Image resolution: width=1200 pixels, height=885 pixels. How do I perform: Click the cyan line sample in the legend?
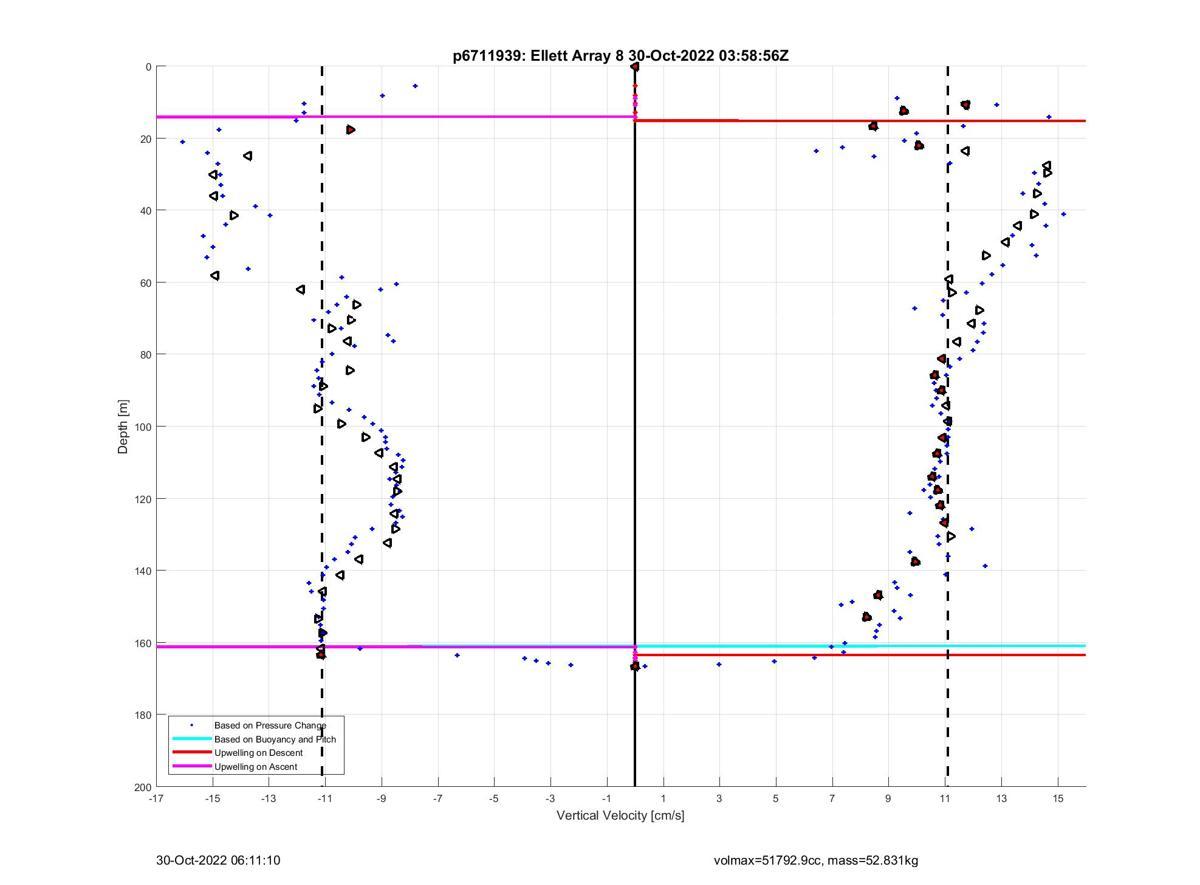pos(191,739)
